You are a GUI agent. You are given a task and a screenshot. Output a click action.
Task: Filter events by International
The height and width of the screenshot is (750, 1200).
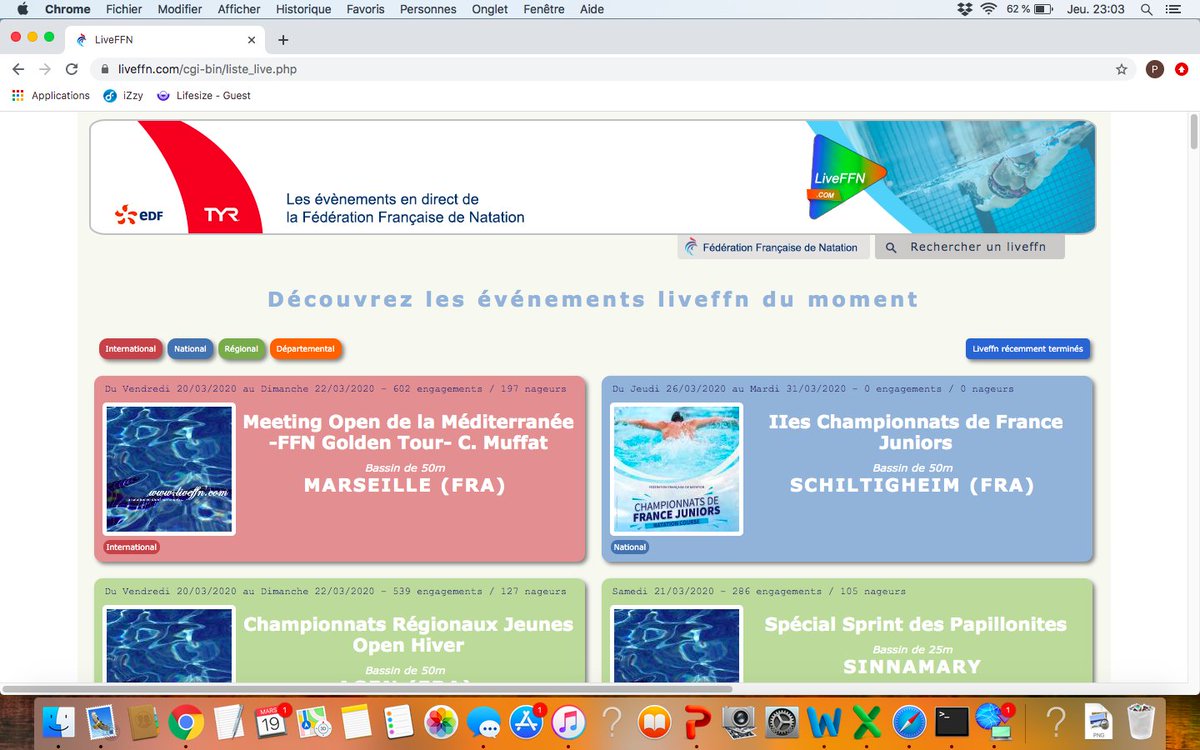click(x=131, y=349)
